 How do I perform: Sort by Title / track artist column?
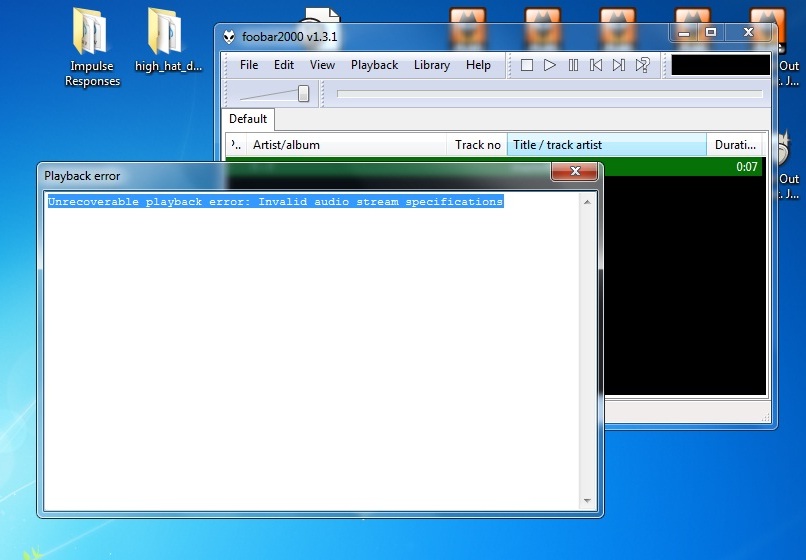pos(606,145)
